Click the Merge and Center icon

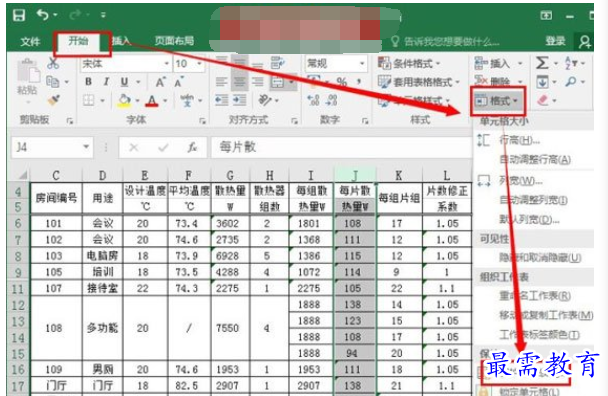(277, 82)
